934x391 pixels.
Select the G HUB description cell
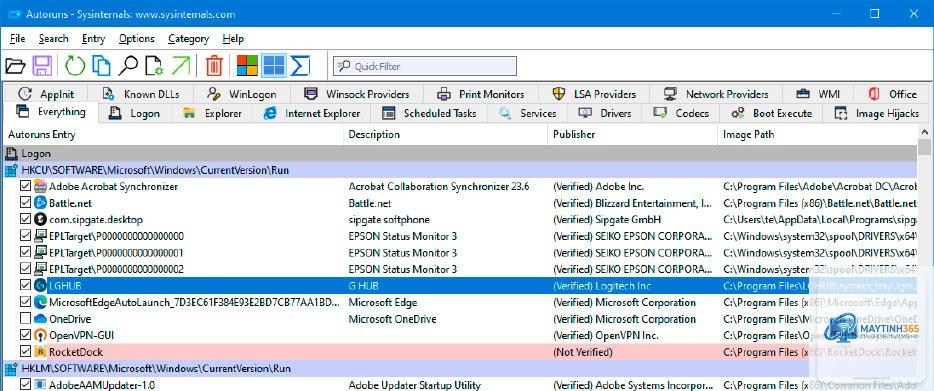[363, 286]
